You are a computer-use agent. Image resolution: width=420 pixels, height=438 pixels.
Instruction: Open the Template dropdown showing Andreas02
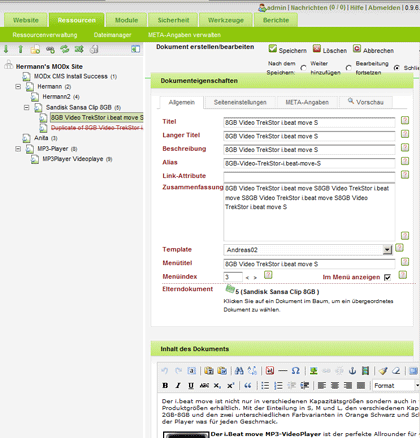click(308, 250)
